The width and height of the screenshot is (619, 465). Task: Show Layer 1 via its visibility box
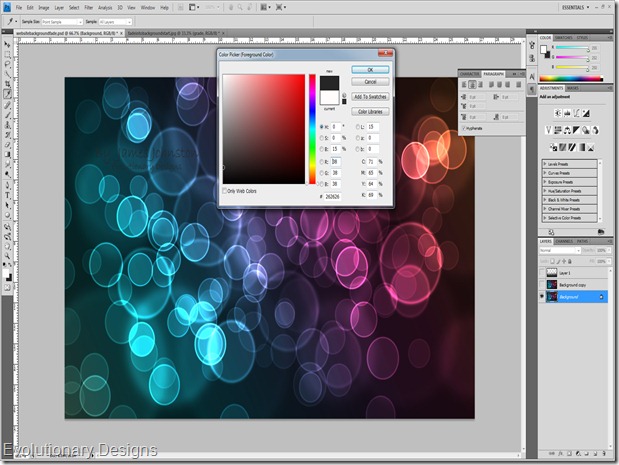pyautogui.click(x=542, y=273)
